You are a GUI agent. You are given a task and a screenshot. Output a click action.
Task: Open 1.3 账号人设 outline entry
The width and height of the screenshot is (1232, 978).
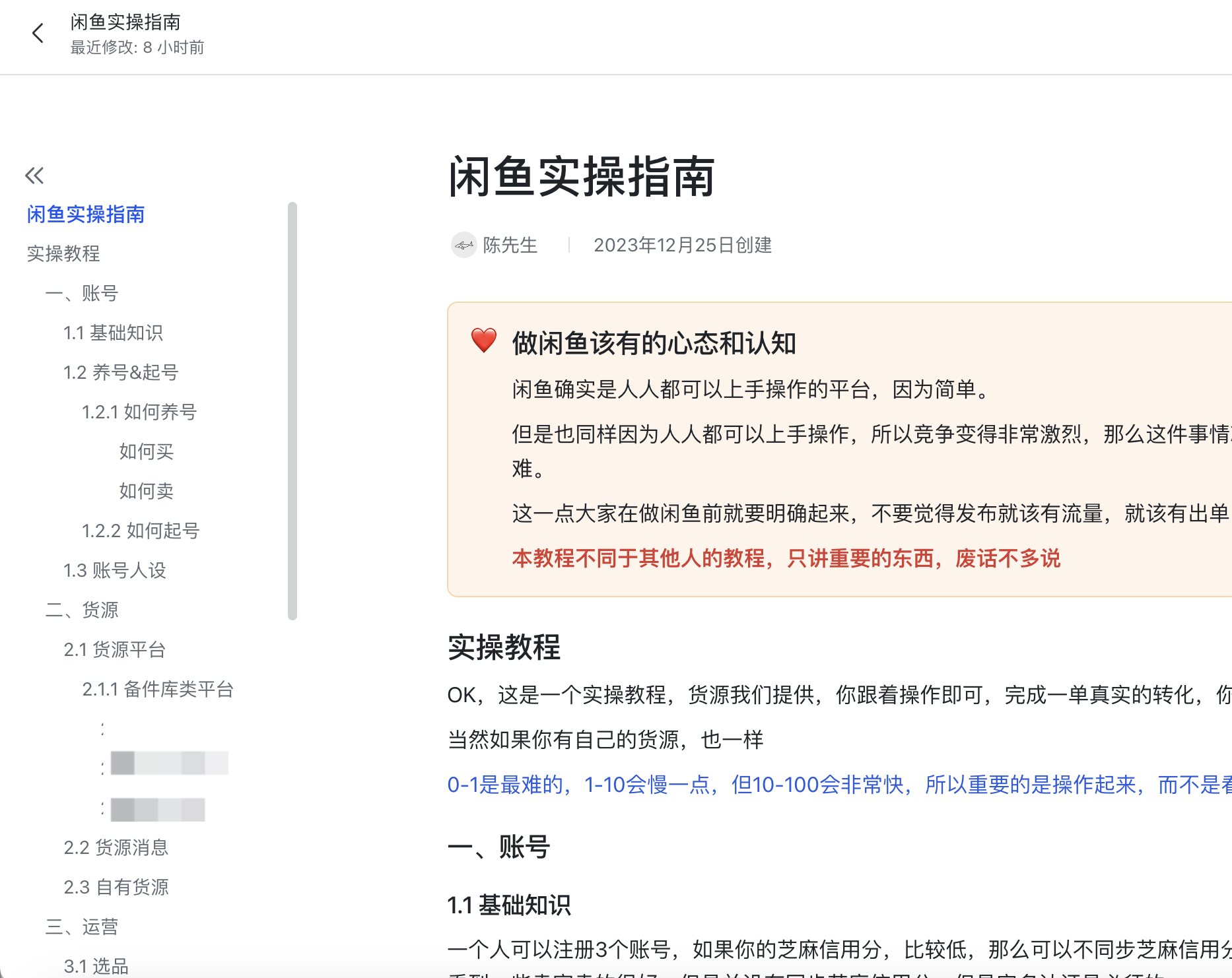pos(115,570)
